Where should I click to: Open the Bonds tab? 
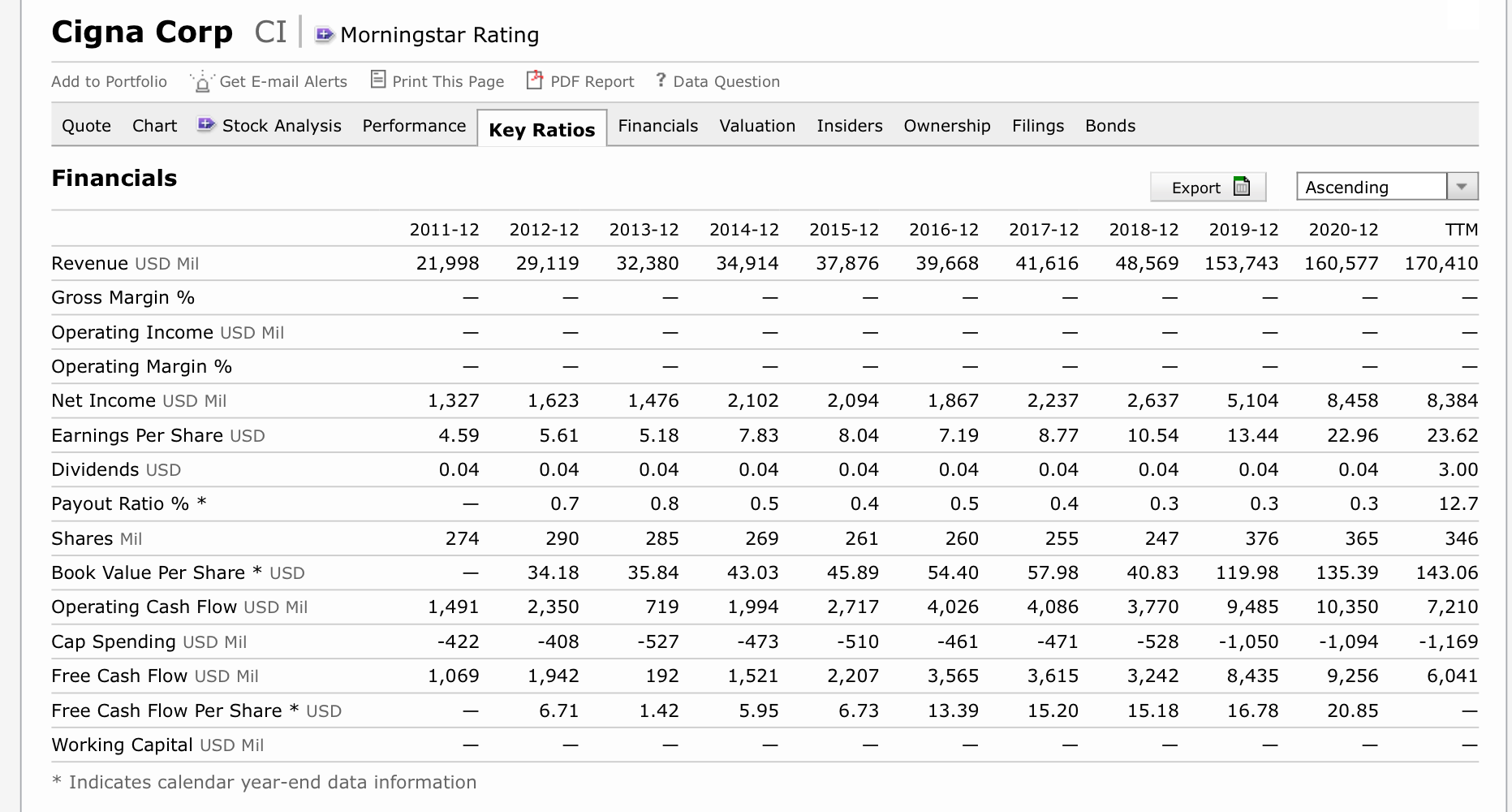coord(1109,126)
